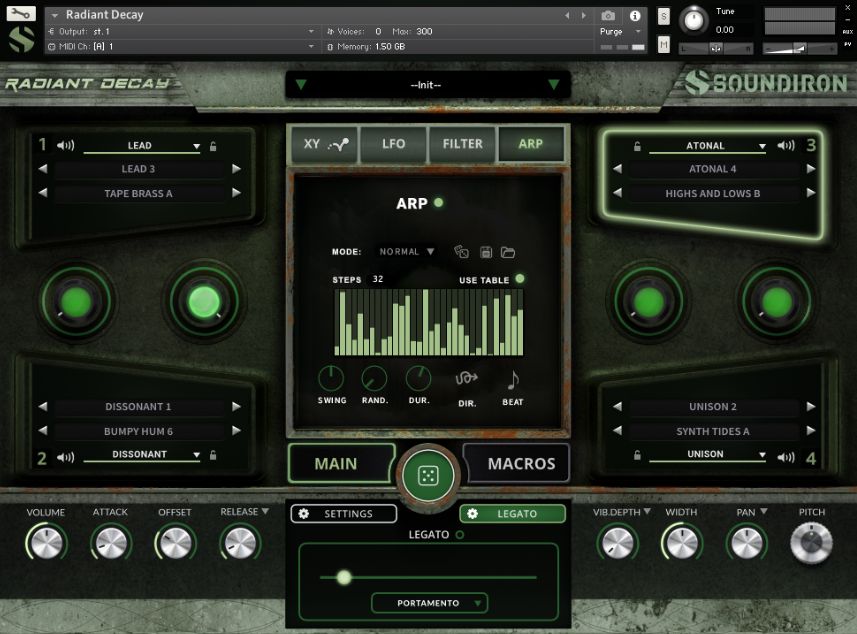Switch to the LFO tab

(392, 144)
